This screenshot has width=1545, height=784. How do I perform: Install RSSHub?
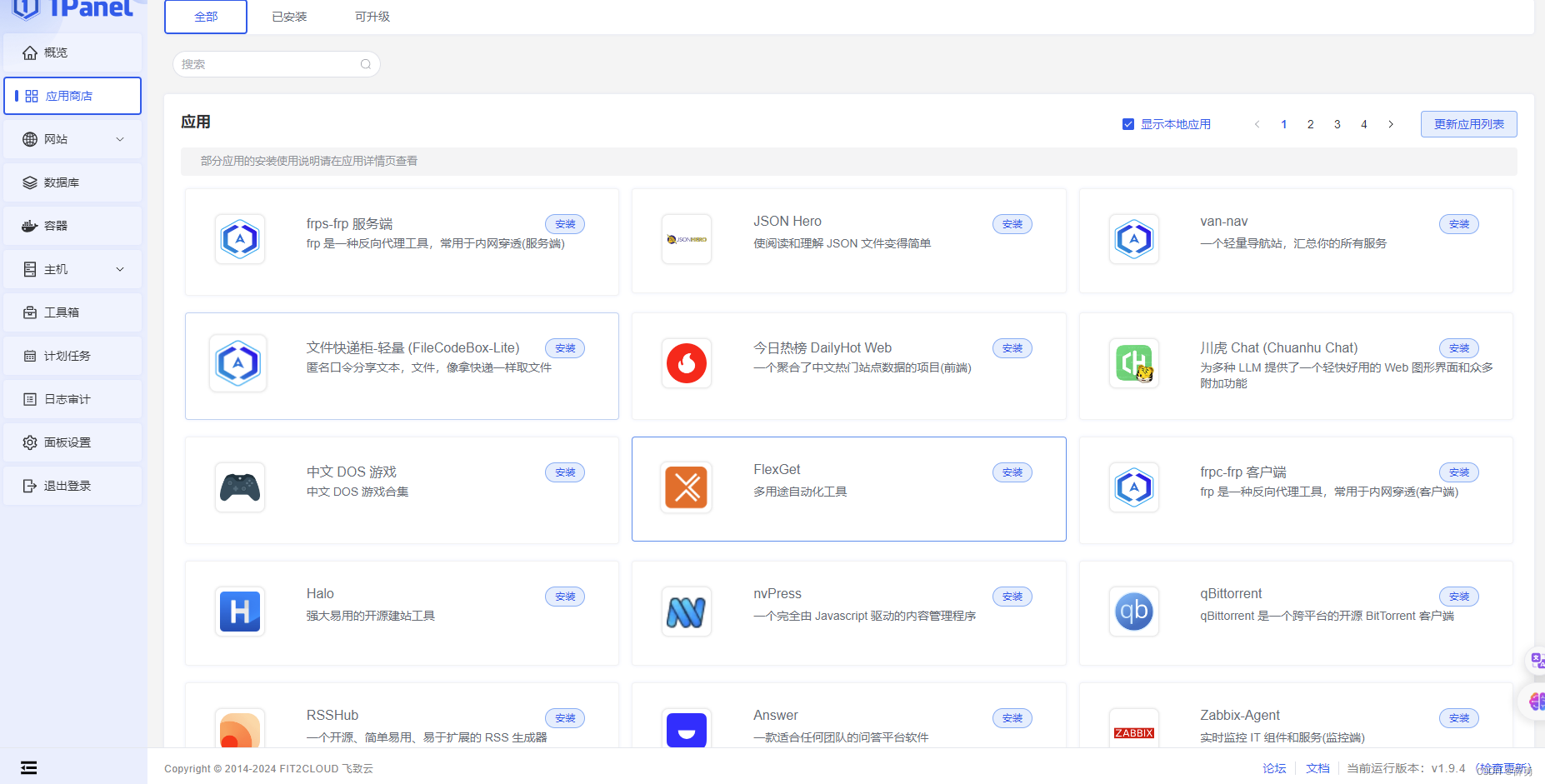[x=565, y=718]
